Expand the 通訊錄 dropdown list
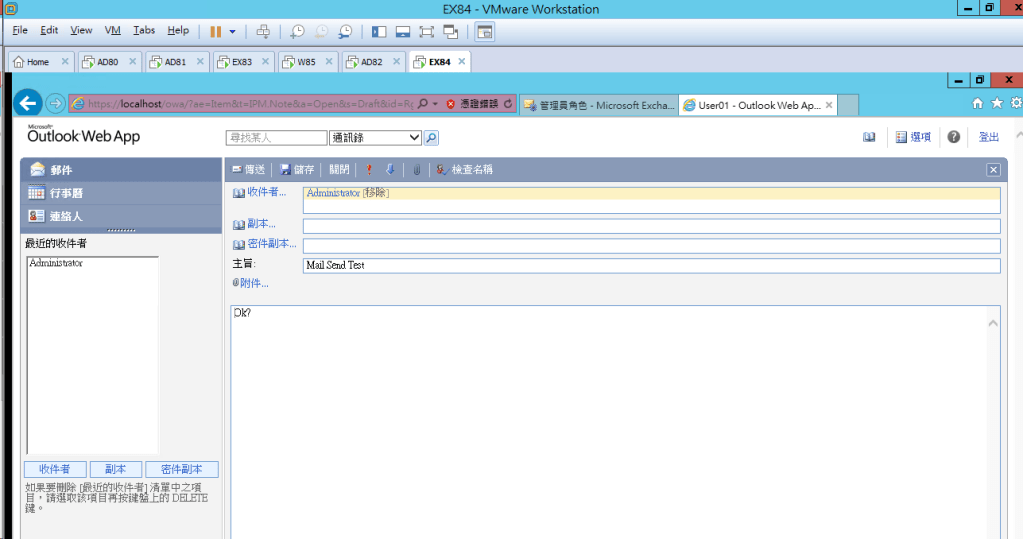The width and height of the screenshot is (1023, 539). (414, 138)
